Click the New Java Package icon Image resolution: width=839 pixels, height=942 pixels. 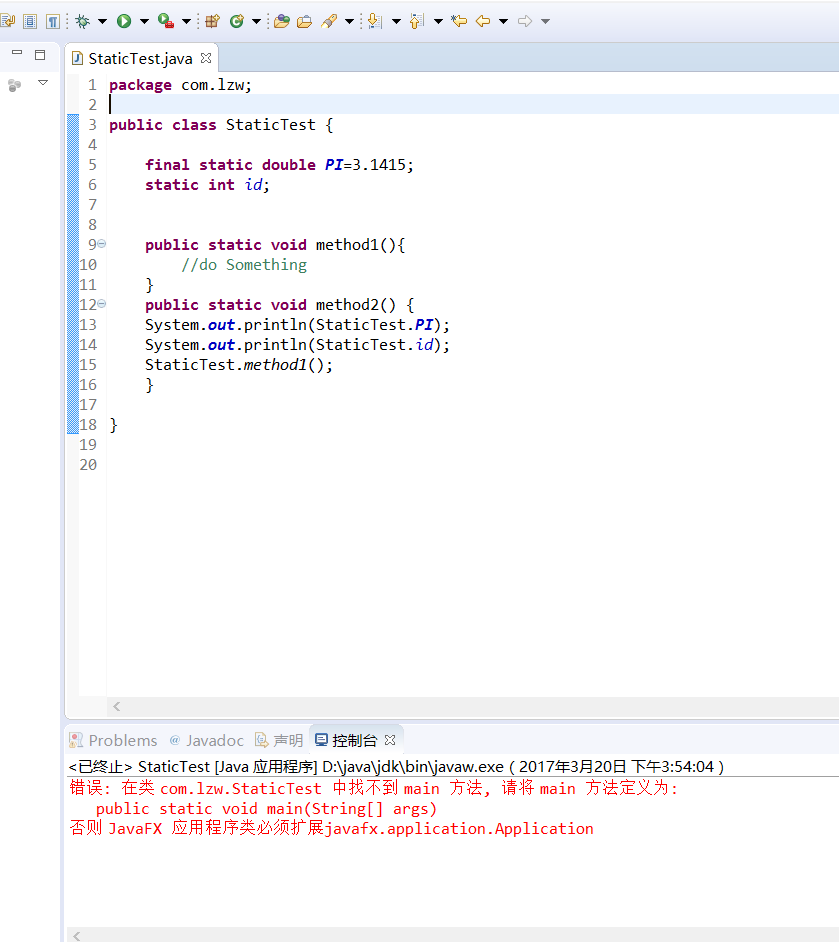coord(212,21)
